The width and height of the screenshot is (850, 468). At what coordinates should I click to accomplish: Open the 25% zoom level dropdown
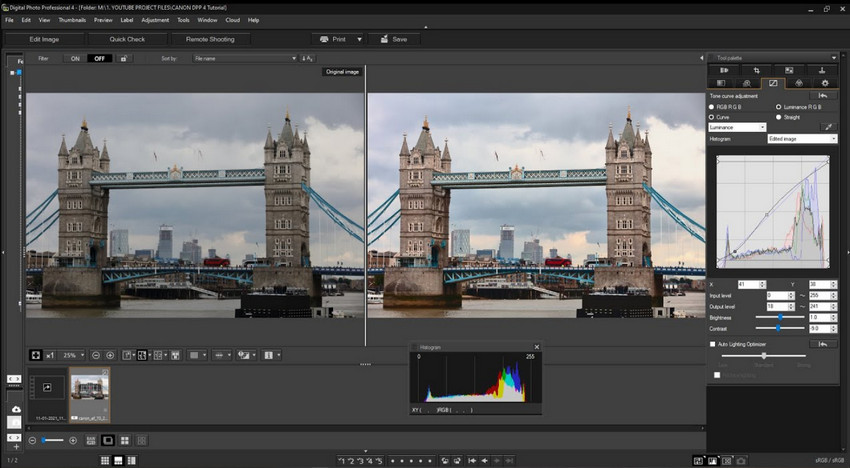[x=72, y=355]
